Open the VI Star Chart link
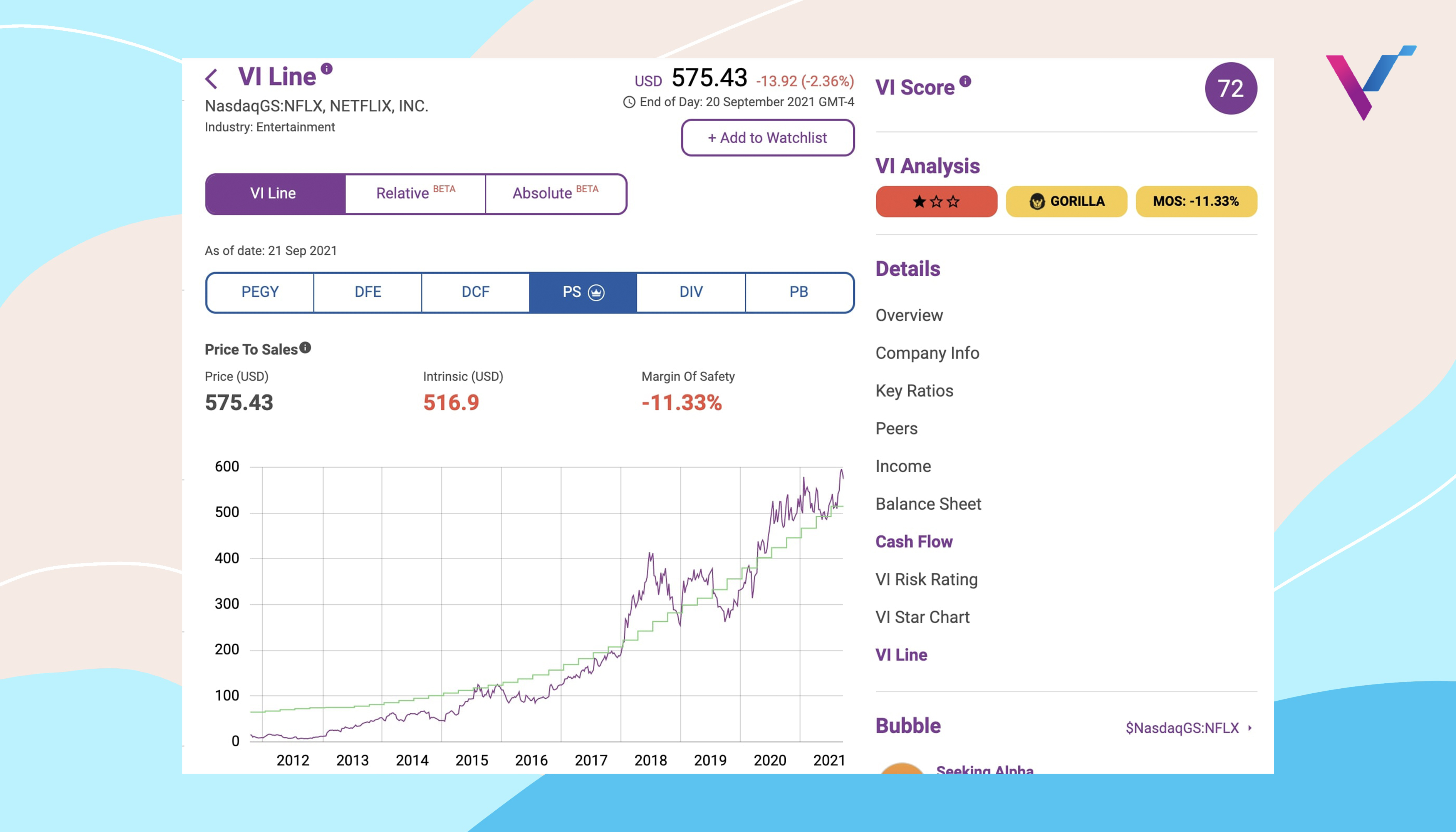The image size is (1456, 832). click(922, 617)
